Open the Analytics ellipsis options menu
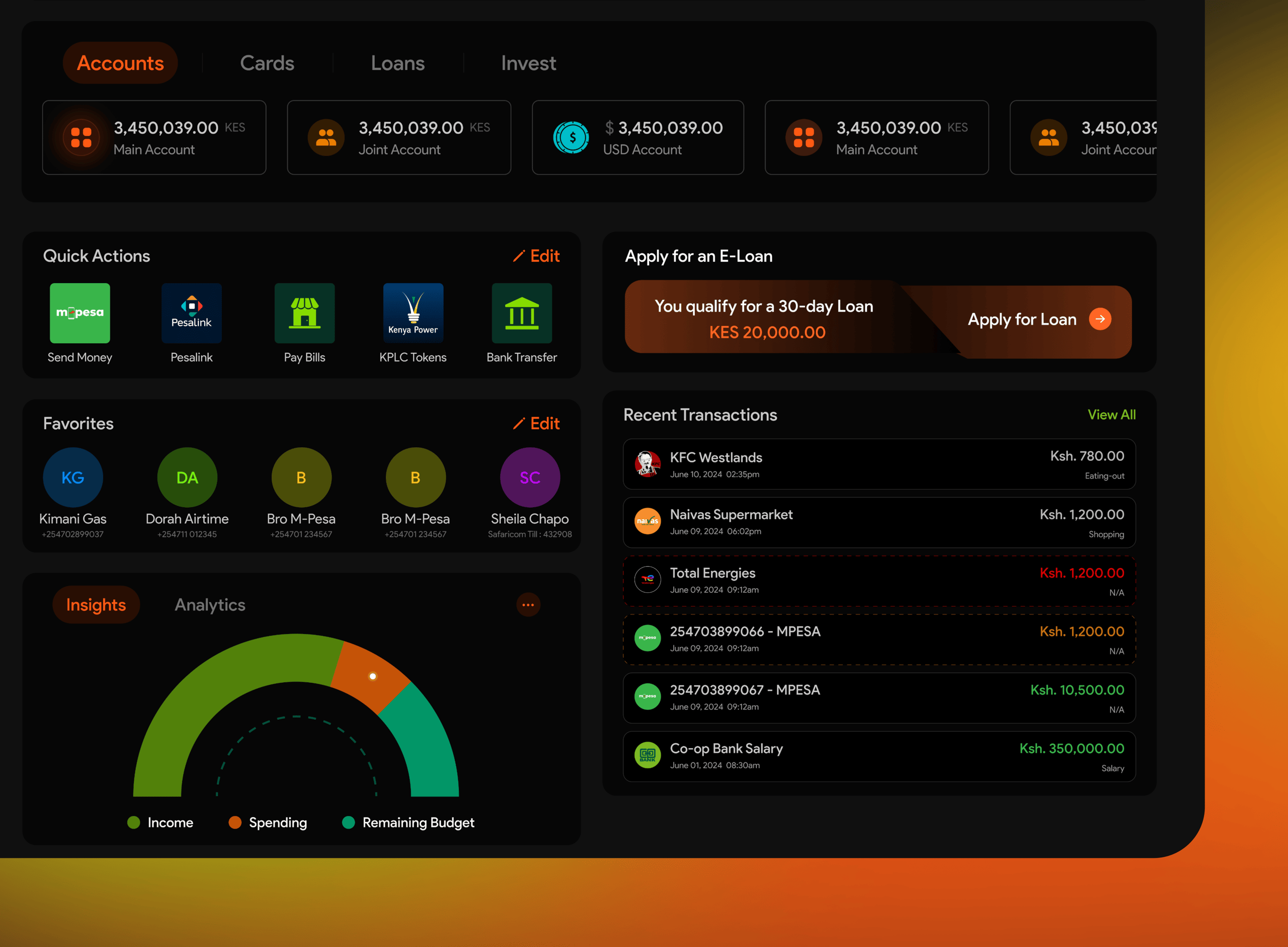 [x=528, y=605]
